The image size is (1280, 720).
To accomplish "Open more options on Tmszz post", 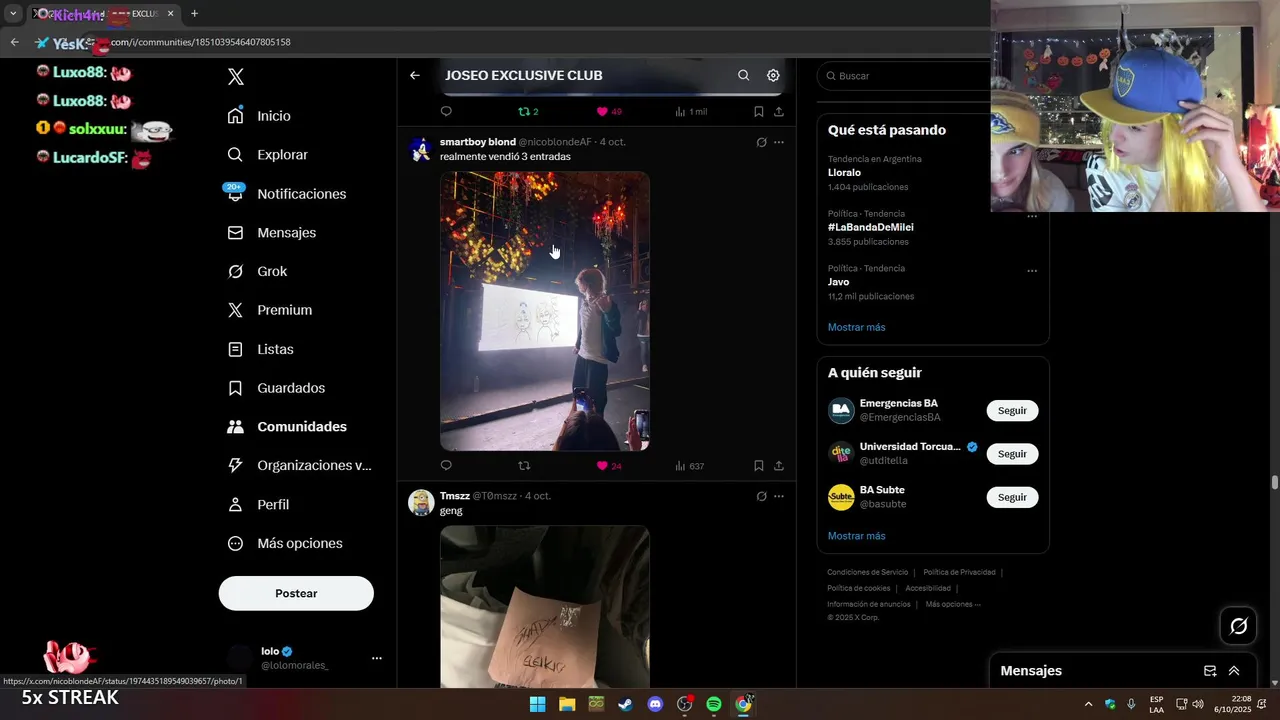I will coord(779,496).
